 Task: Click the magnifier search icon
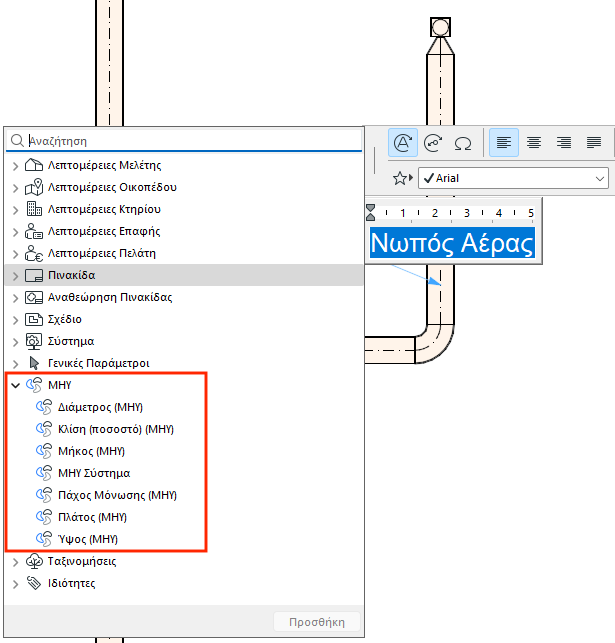(17, 141)
